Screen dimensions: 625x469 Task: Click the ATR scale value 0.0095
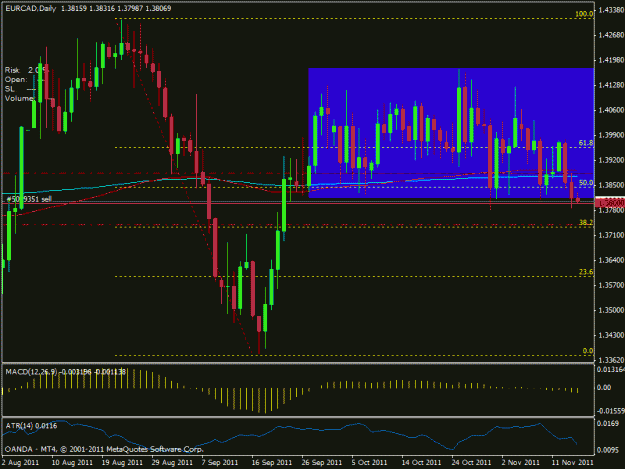point(608,450)
